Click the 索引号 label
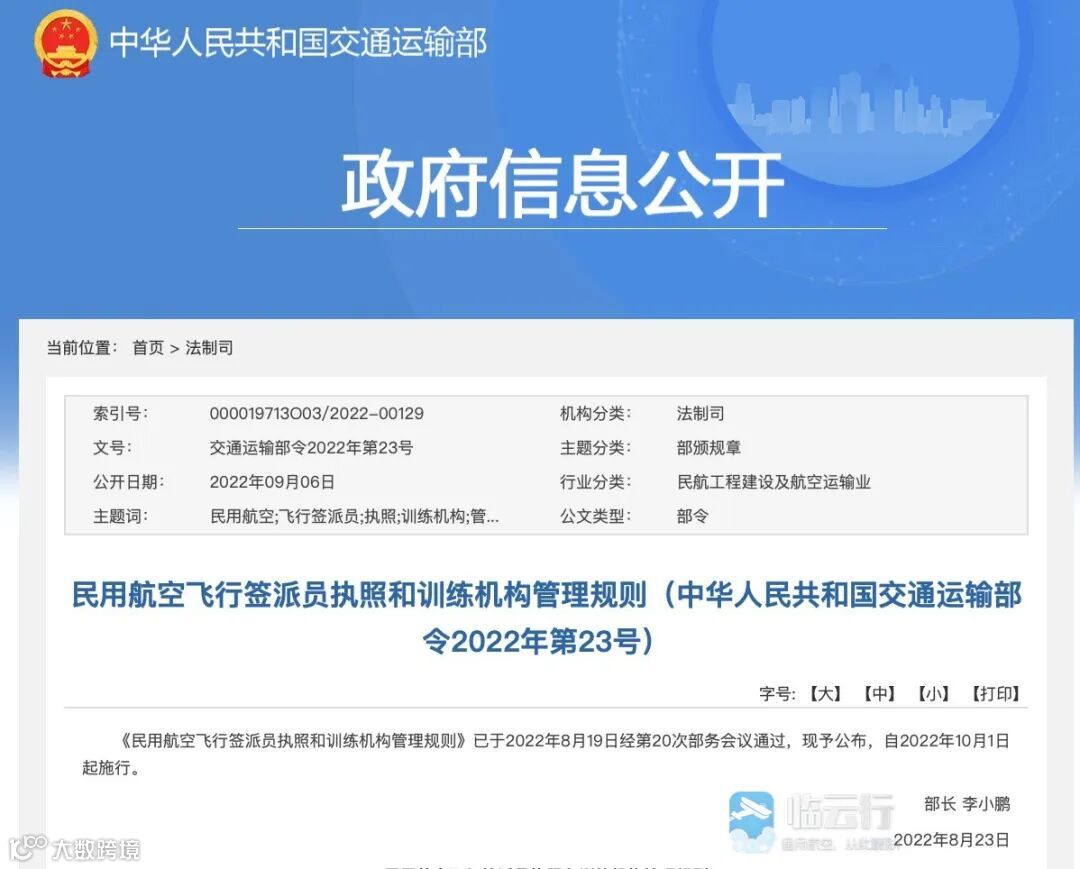 (x=121, y=414)
